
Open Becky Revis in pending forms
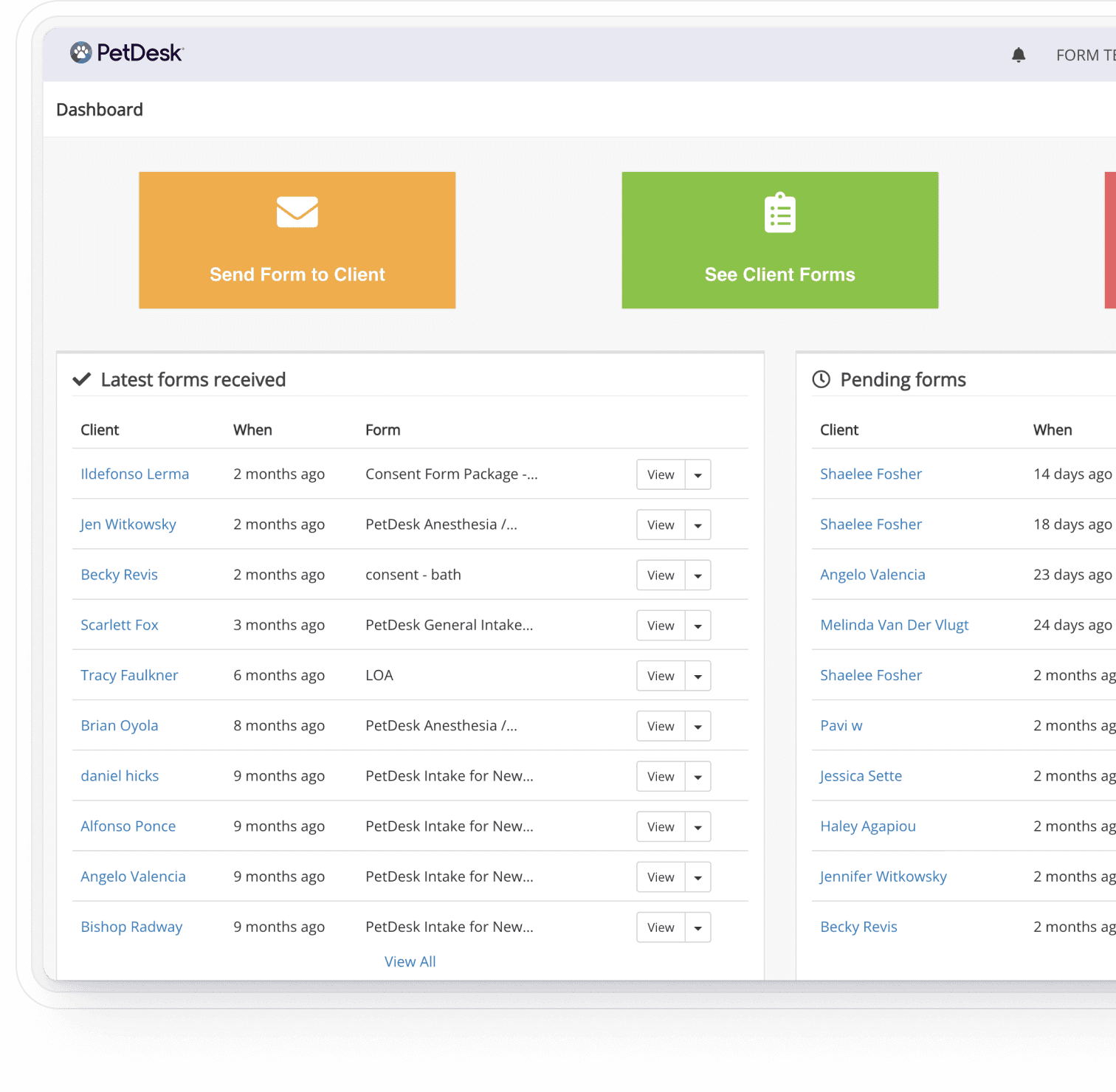pos(859,927)
